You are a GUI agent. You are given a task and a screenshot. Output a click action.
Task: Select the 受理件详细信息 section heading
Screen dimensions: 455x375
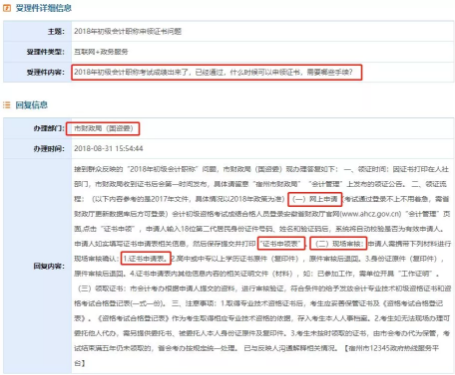[x=44, y=8]
